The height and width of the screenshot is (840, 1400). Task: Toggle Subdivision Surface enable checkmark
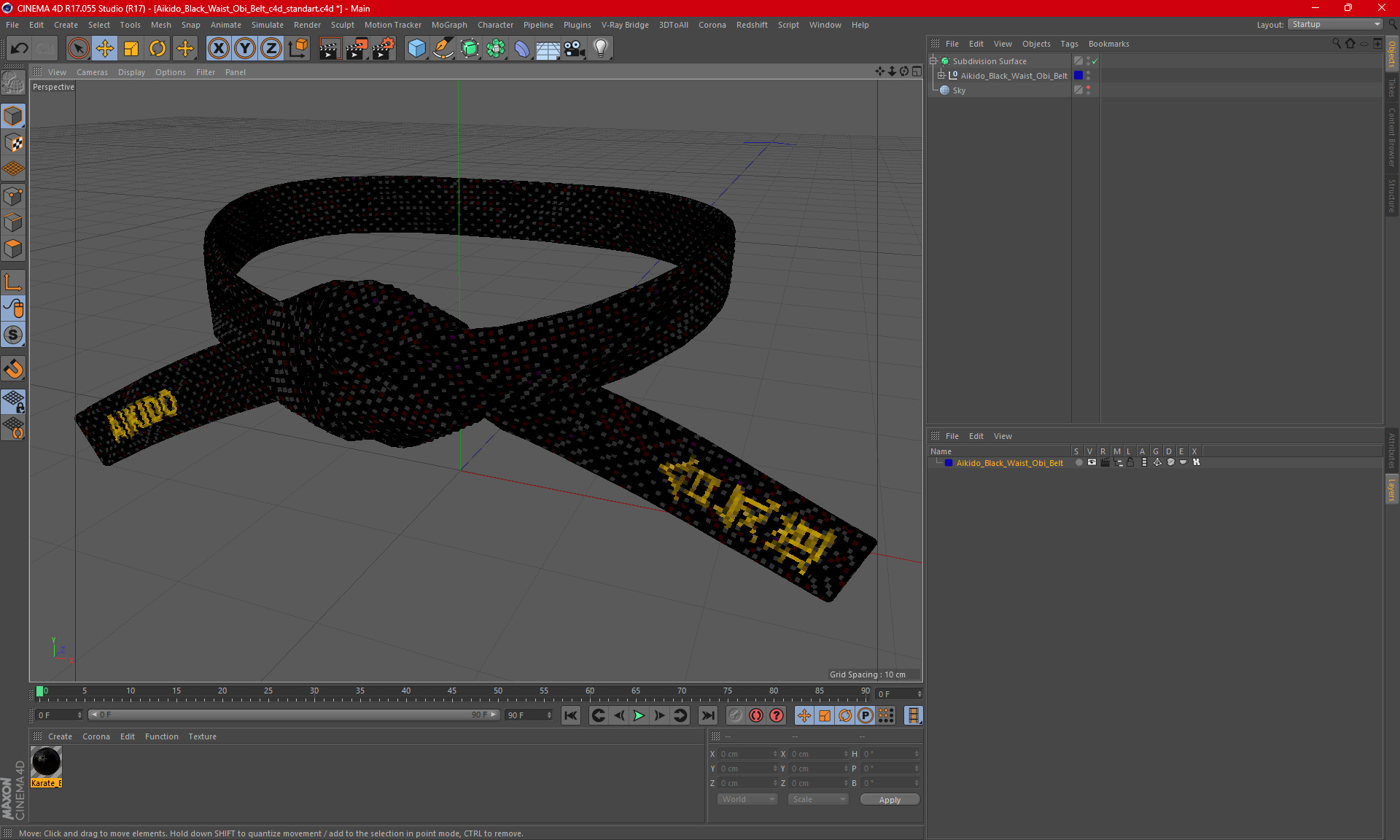click(1094, 61)
